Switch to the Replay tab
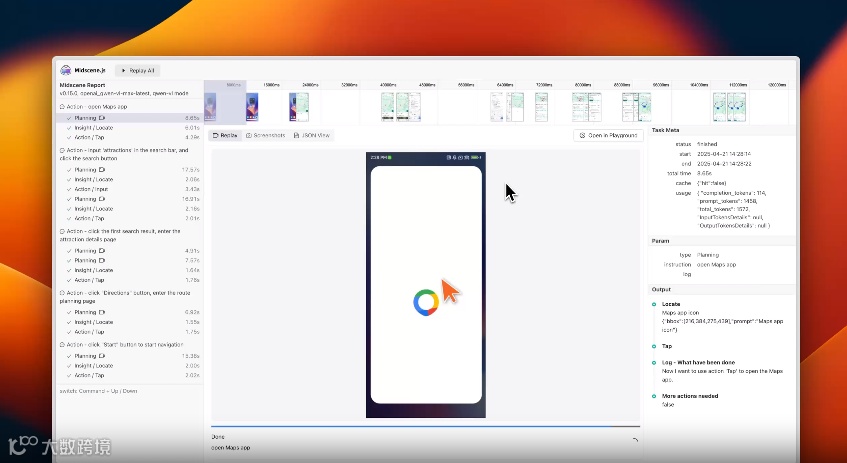Image resolution: width=847 pixels, height=463 pixels. (x=225, y=135)
